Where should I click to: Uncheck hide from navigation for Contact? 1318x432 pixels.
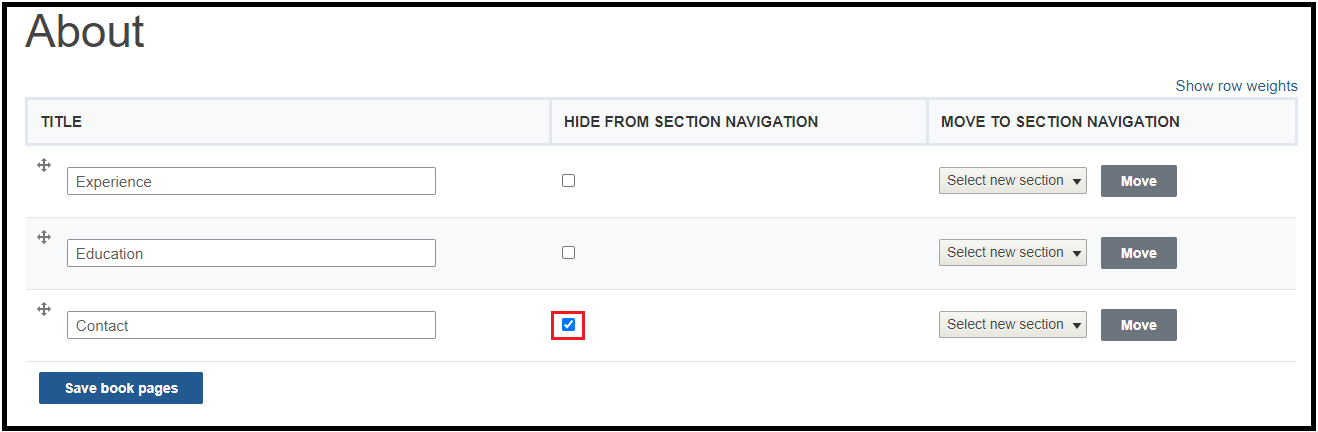[568, 325]
